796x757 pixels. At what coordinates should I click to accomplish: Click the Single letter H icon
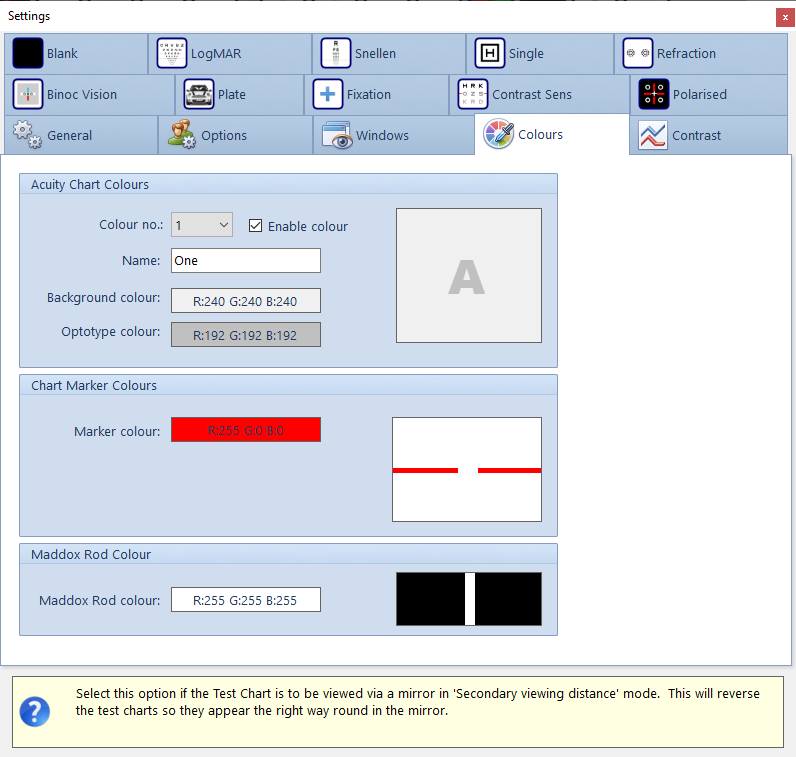point(490,54)
